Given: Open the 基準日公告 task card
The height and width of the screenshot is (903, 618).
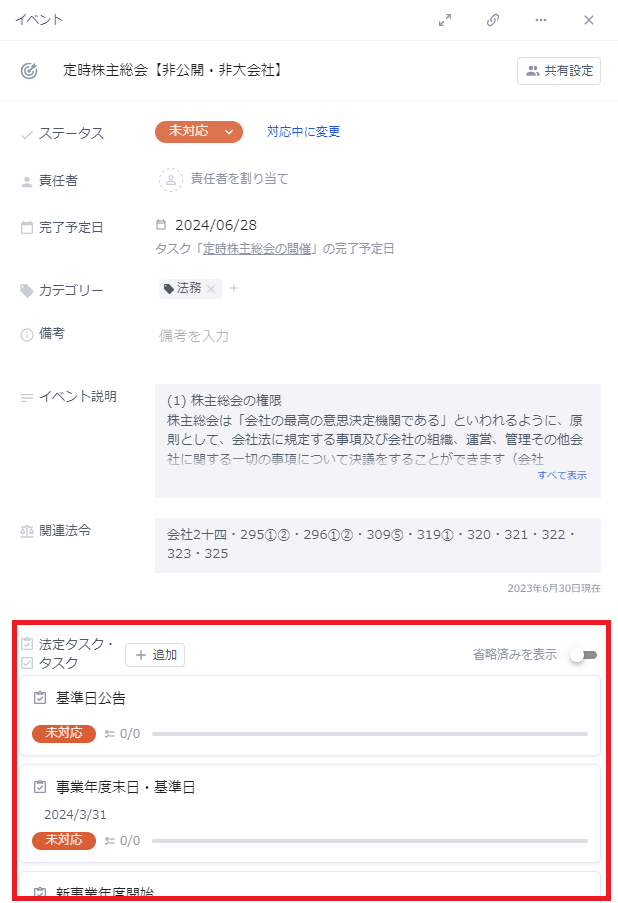Looking at the screenshot, I should 310,715.
